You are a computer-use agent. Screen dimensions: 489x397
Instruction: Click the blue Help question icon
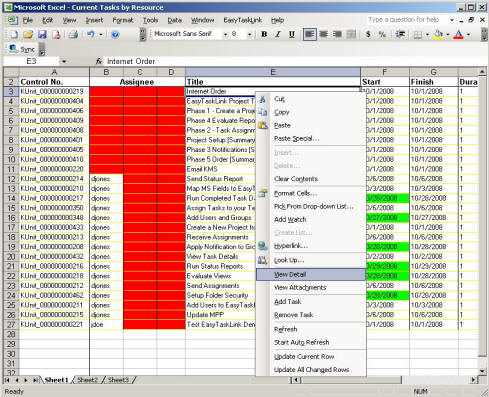click(115, 34)
